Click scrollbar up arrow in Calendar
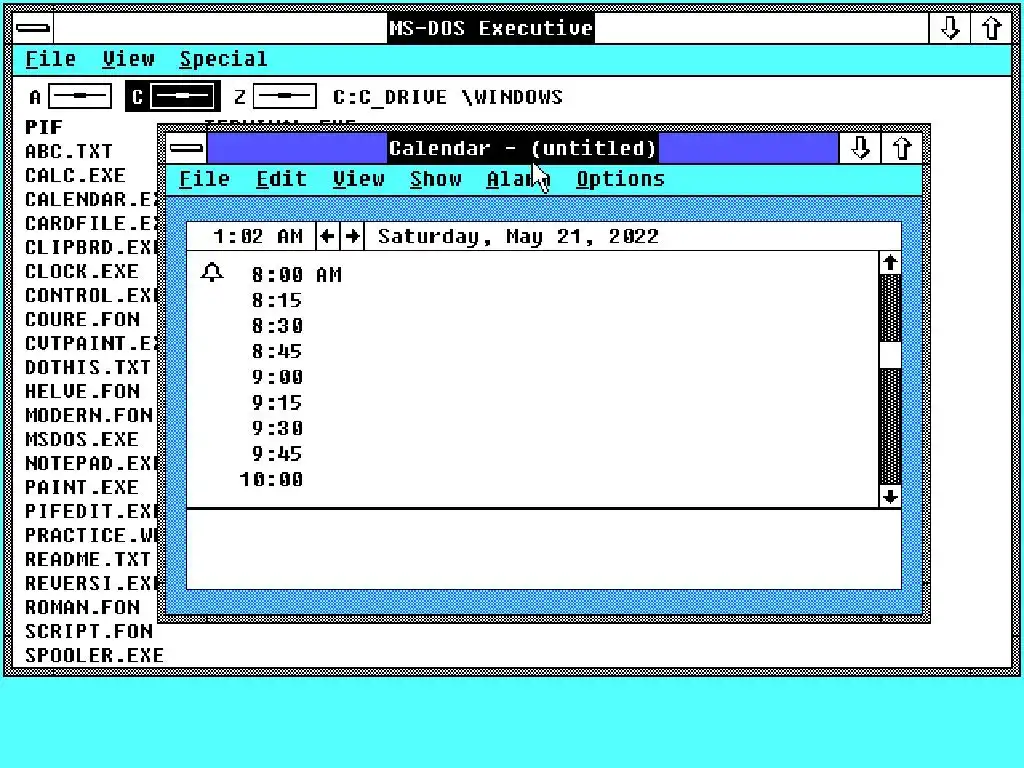The height and width of the screenshot is (768, 1024). coord(890,263)
